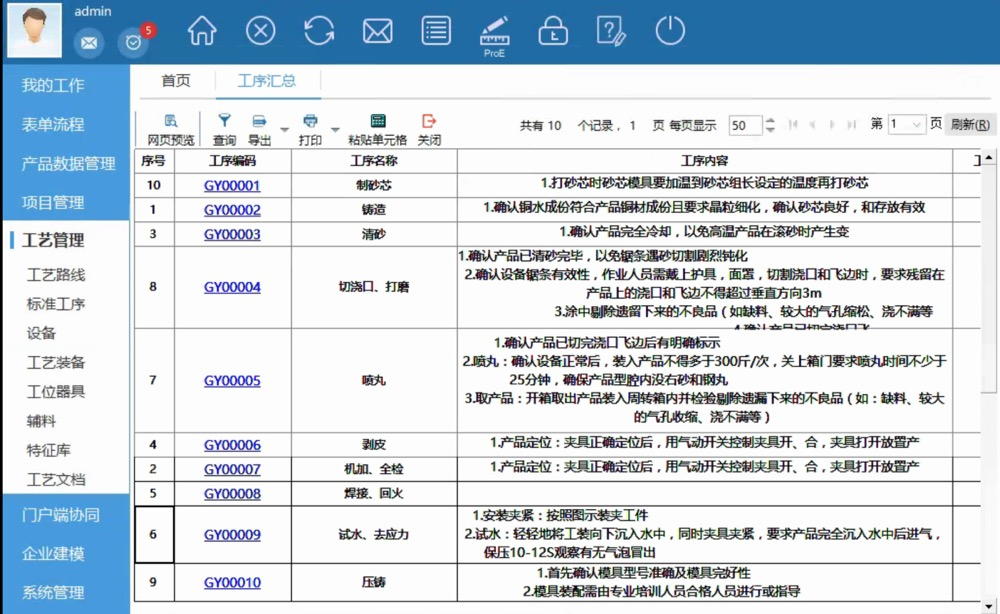The height and width of the screenshot is (614, 1000).
Task: Click the refresh arrows icon in header
Action: [319, 31]
